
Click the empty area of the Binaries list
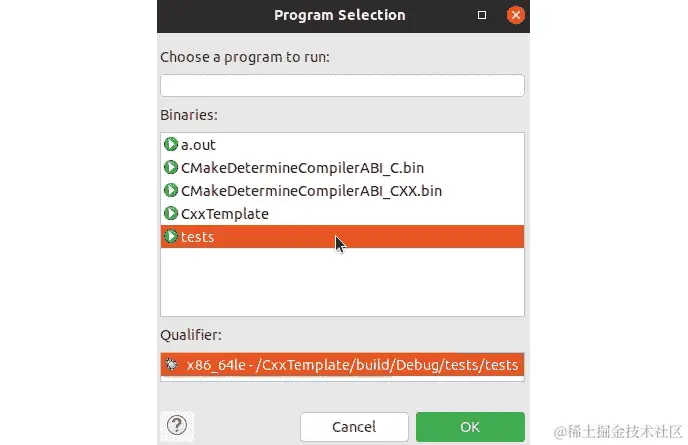coord(342,281)
